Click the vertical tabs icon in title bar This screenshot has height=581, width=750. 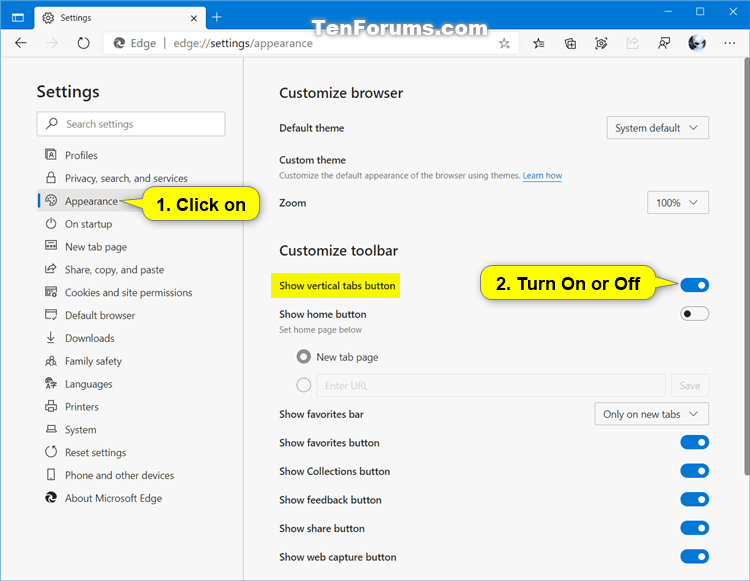18,18
